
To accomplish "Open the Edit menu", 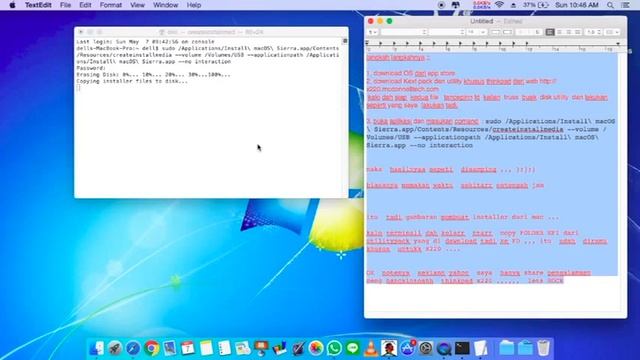I will coord(85,5).
